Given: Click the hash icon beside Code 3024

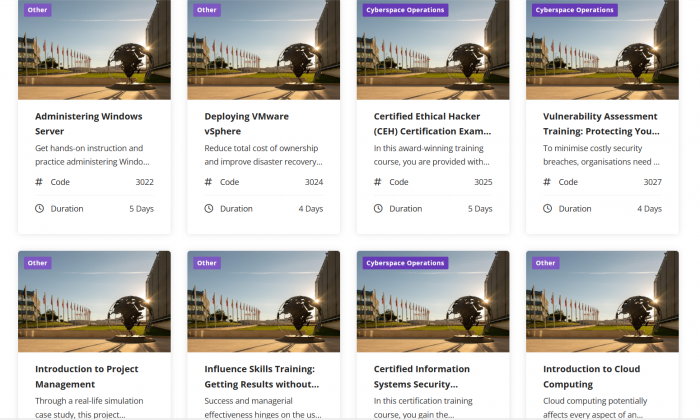Looking at the screenshot, I should tap(208, 182).
